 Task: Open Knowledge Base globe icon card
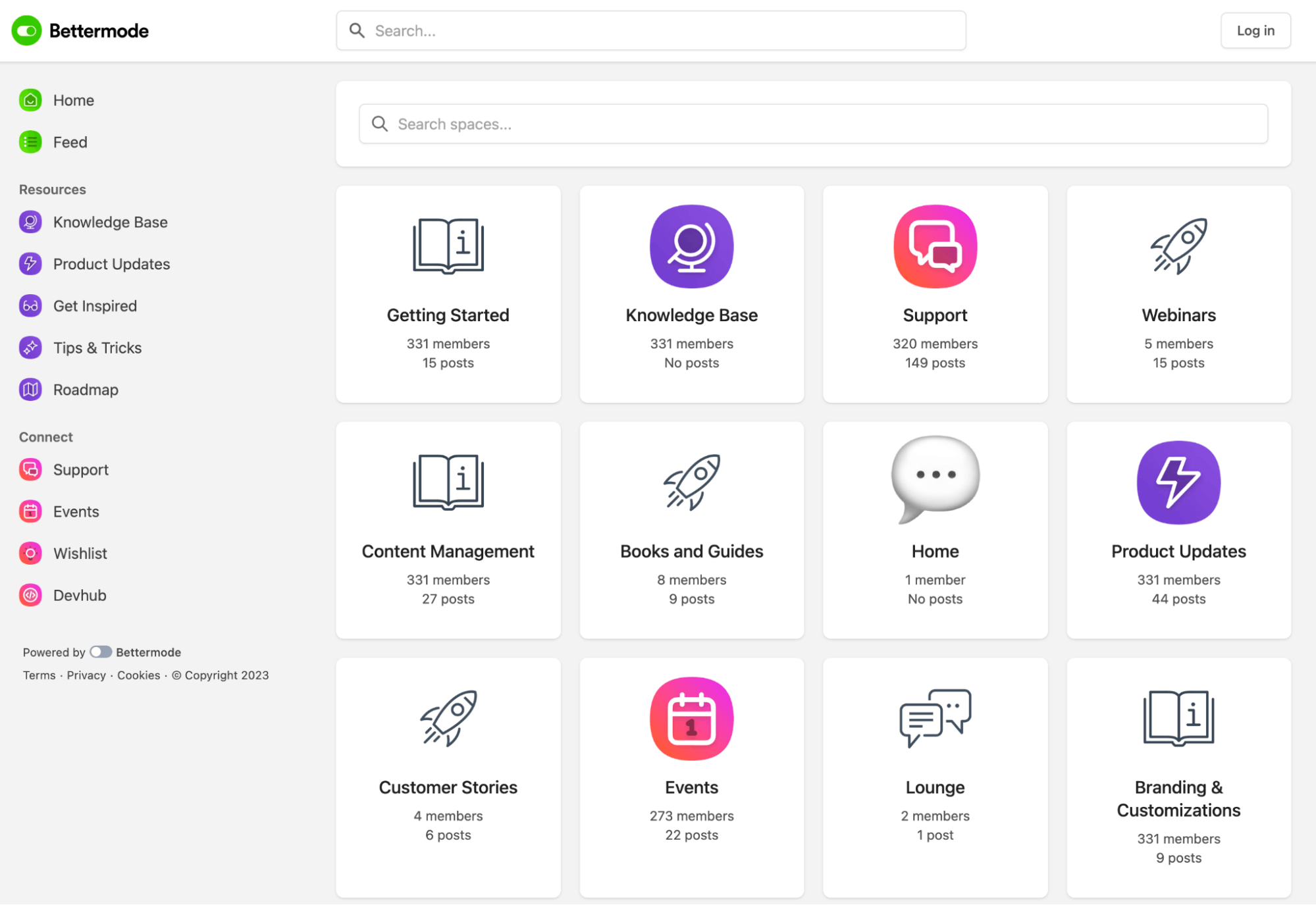[x=691, y=246]
